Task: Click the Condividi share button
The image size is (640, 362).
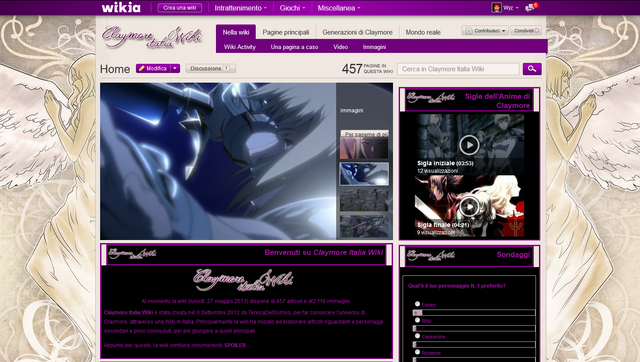Action: (x=526, y=31)
